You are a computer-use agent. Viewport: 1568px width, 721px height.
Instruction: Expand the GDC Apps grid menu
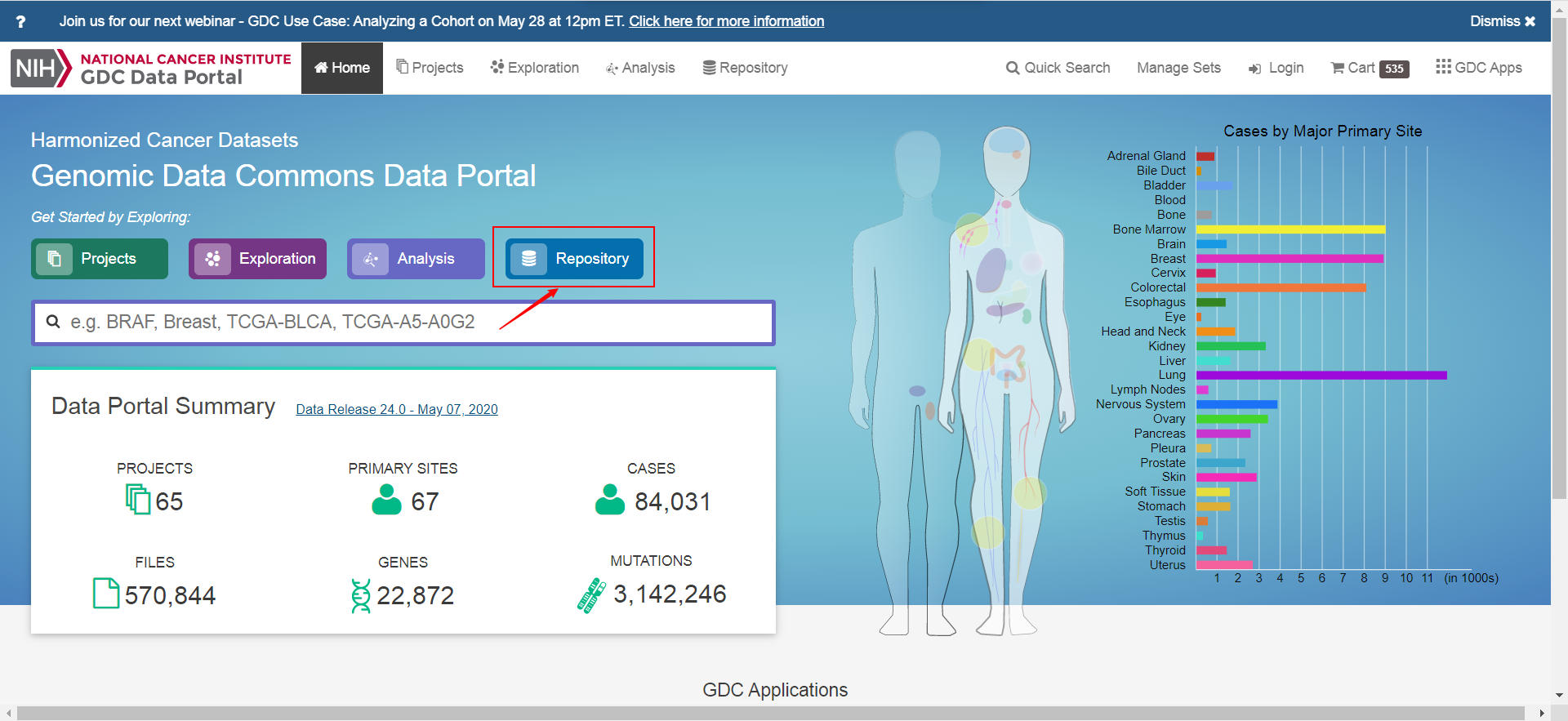(x=1479, y=68)
